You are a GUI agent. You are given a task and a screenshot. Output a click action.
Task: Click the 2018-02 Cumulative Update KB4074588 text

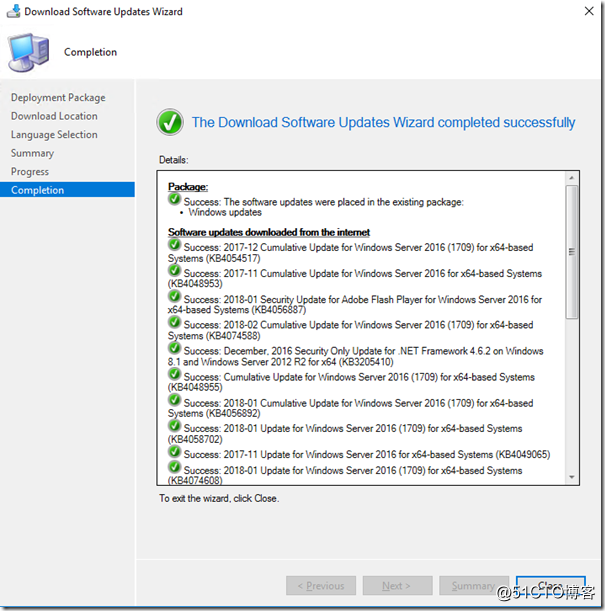350,330
